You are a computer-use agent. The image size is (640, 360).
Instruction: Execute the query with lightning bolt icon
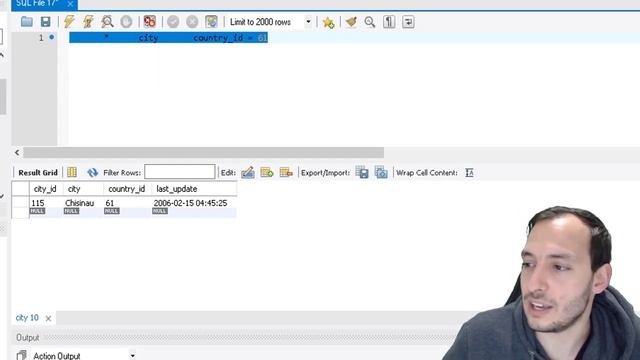69,22
